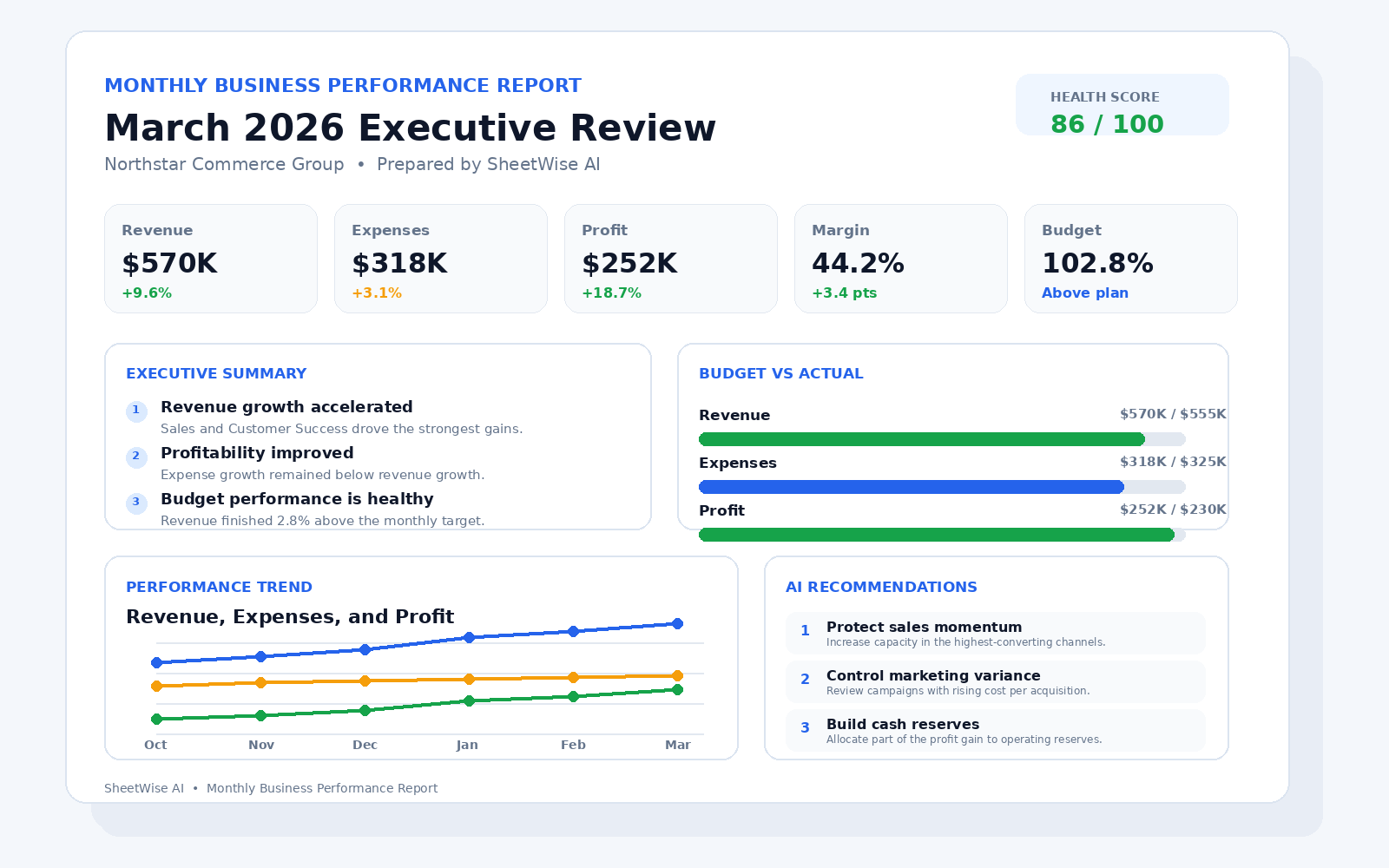
Task: Click the 'Feb' axis label
Action: click(573, 745)
